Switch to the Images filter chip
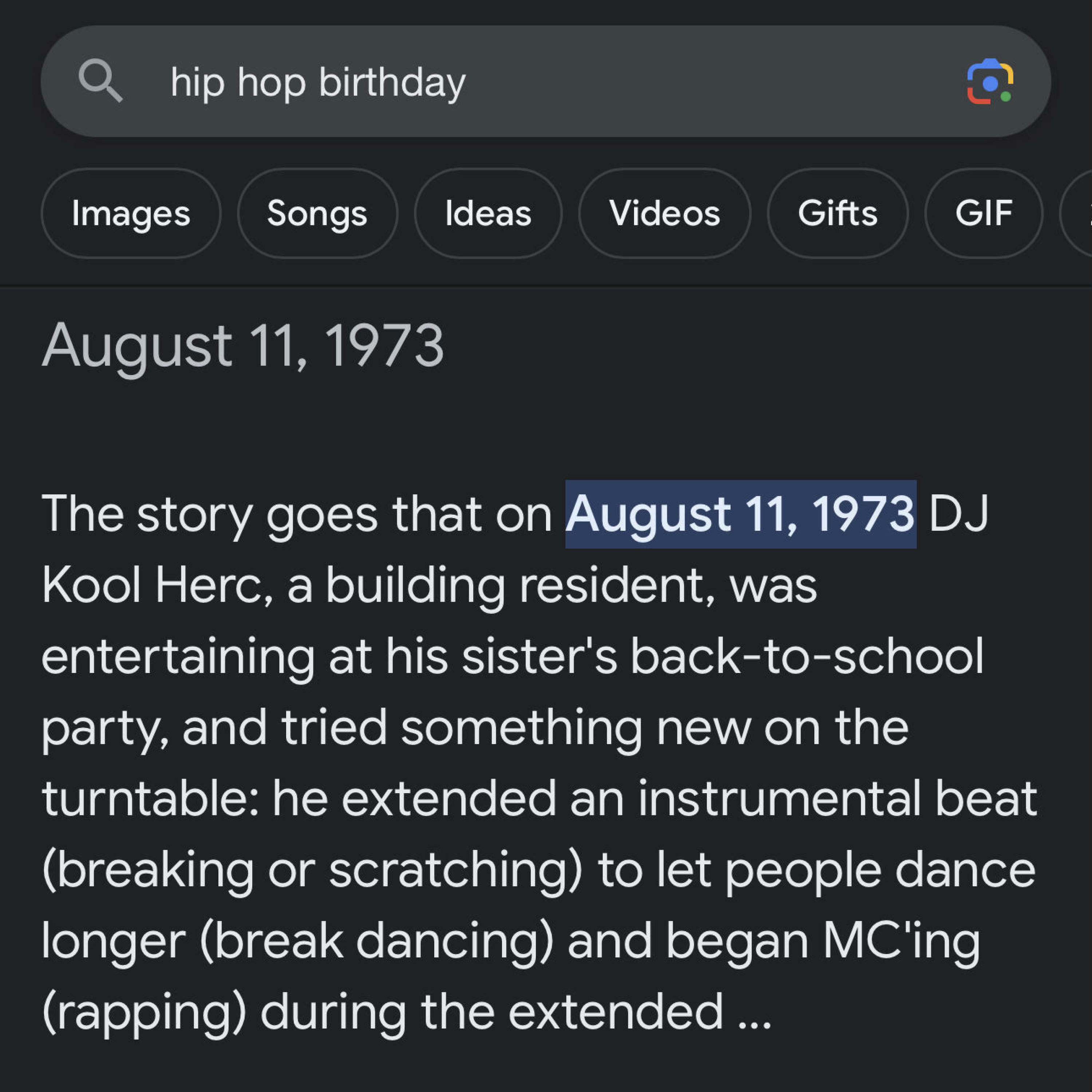The width and height of the screenshot is (1092, 1092). 131,214
